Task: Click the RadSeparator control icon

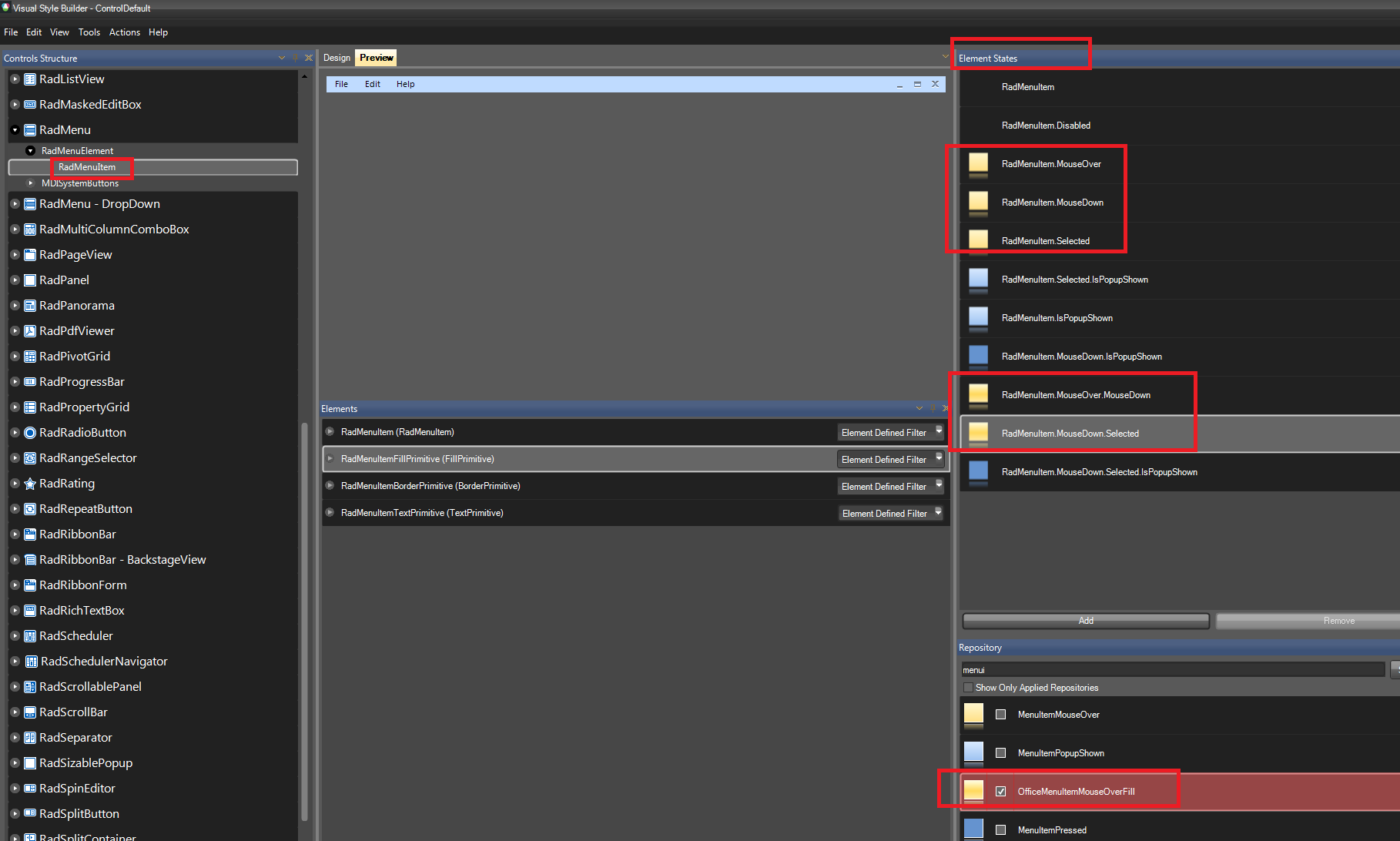Action: (30, 738)
